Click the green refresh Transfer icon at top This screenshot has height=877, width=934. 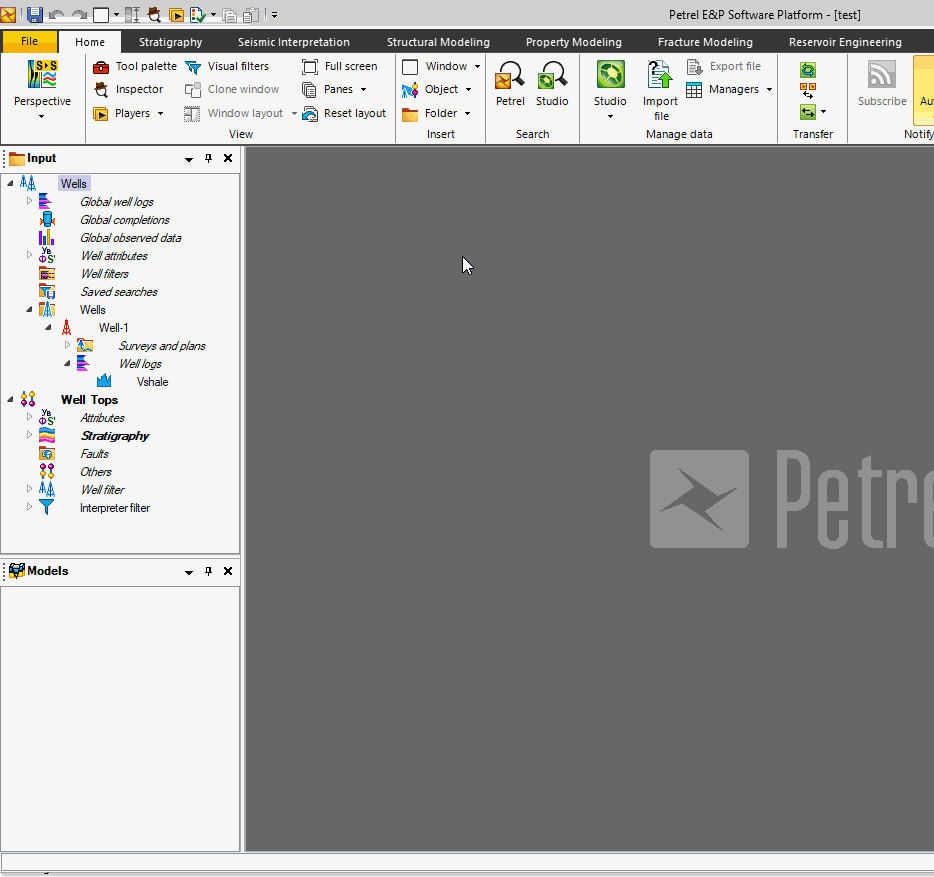point(808,70)
